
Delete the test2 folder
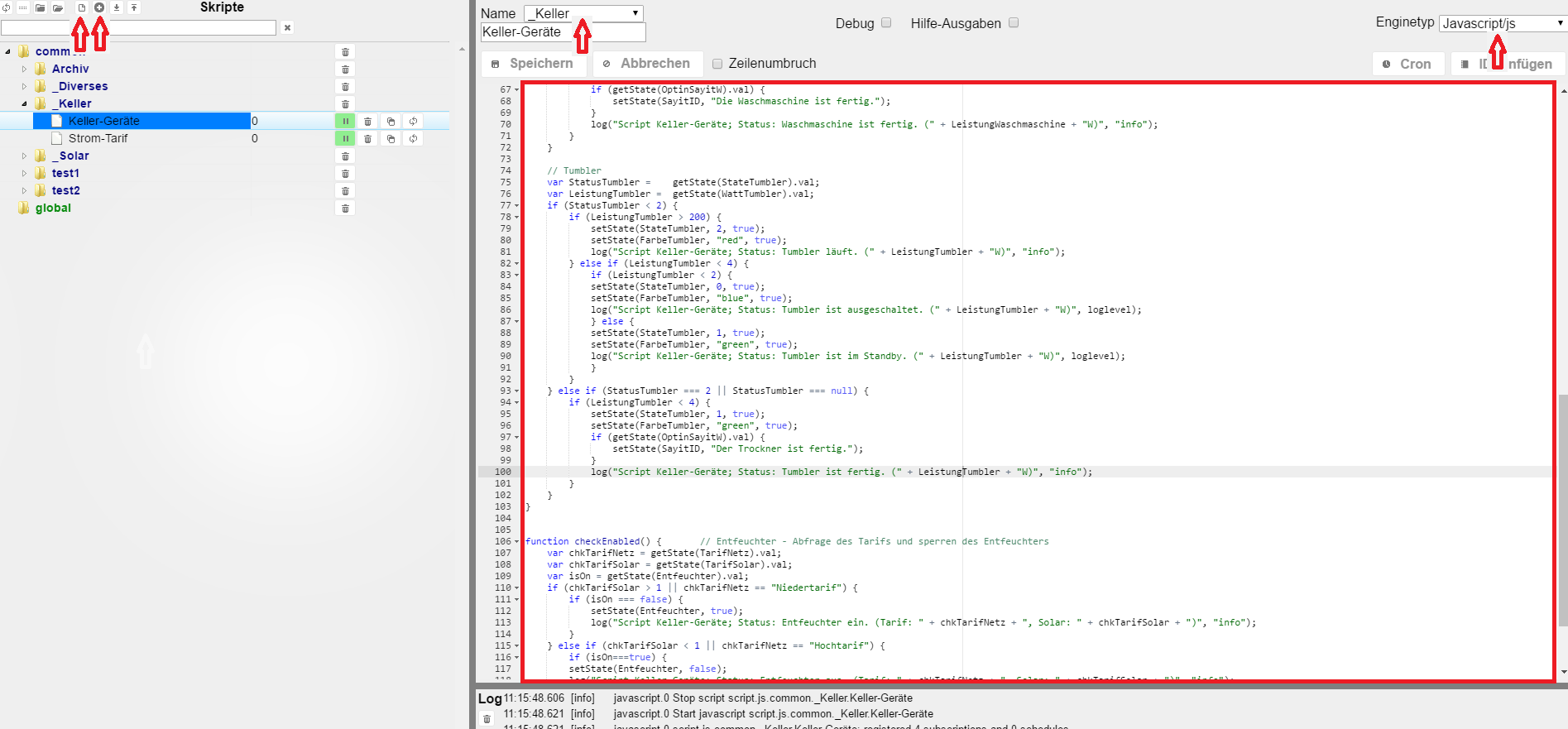tap(346, 191)
